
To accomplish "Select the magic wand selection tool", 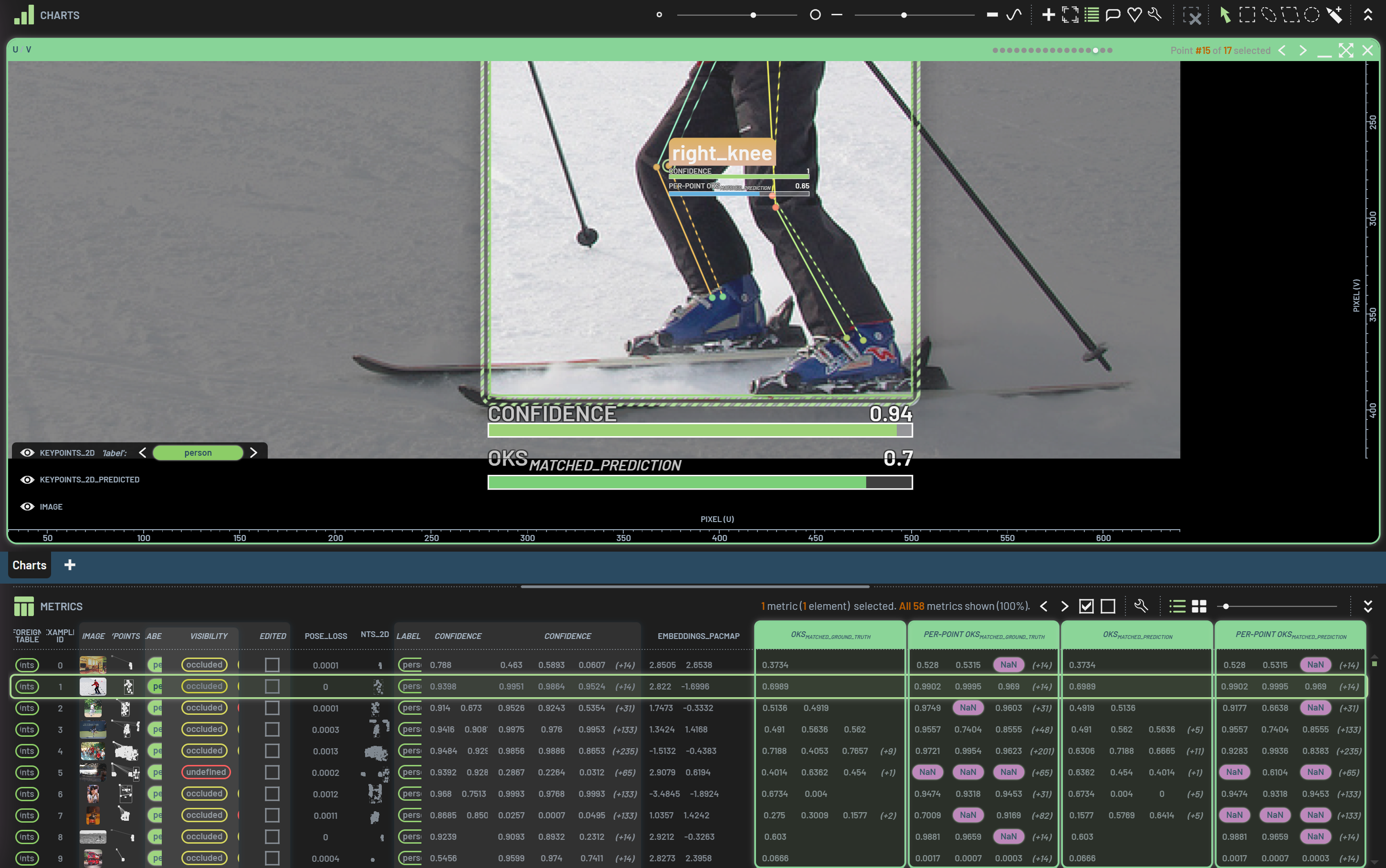I will tap(1334, 15).
